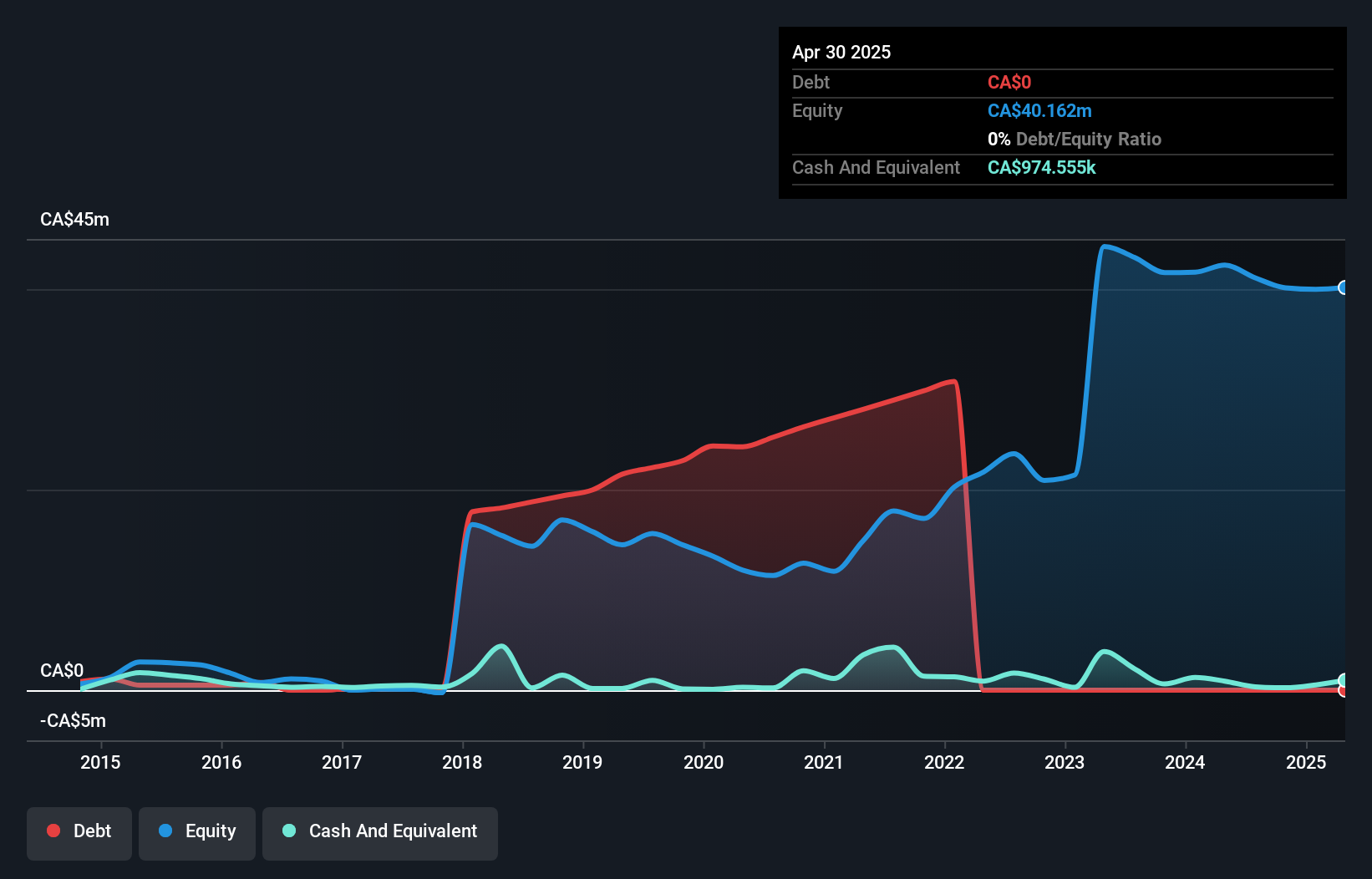This screenshot has height=879, width=1372.
Task: Click the red Debt legend dot
Action: tap(53, 831)
